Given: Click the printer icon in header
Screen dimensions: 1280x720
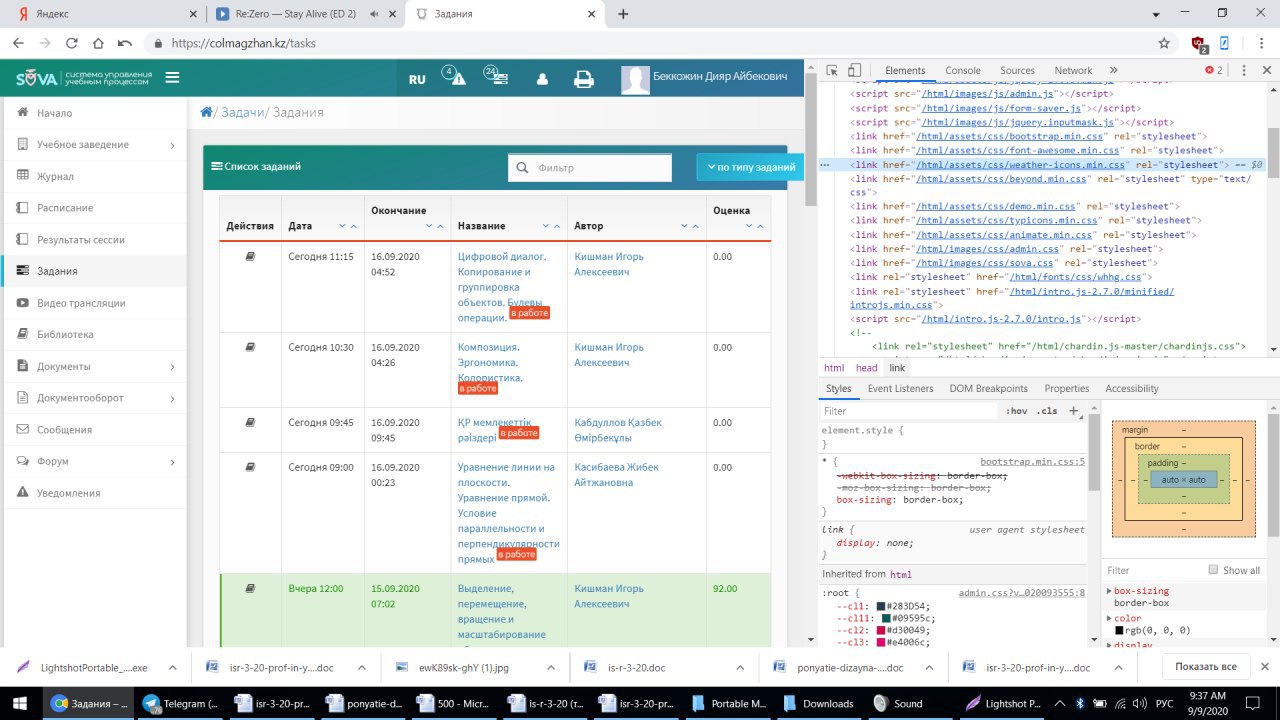Looking at the screenshot, I should [x=584, y=79].
